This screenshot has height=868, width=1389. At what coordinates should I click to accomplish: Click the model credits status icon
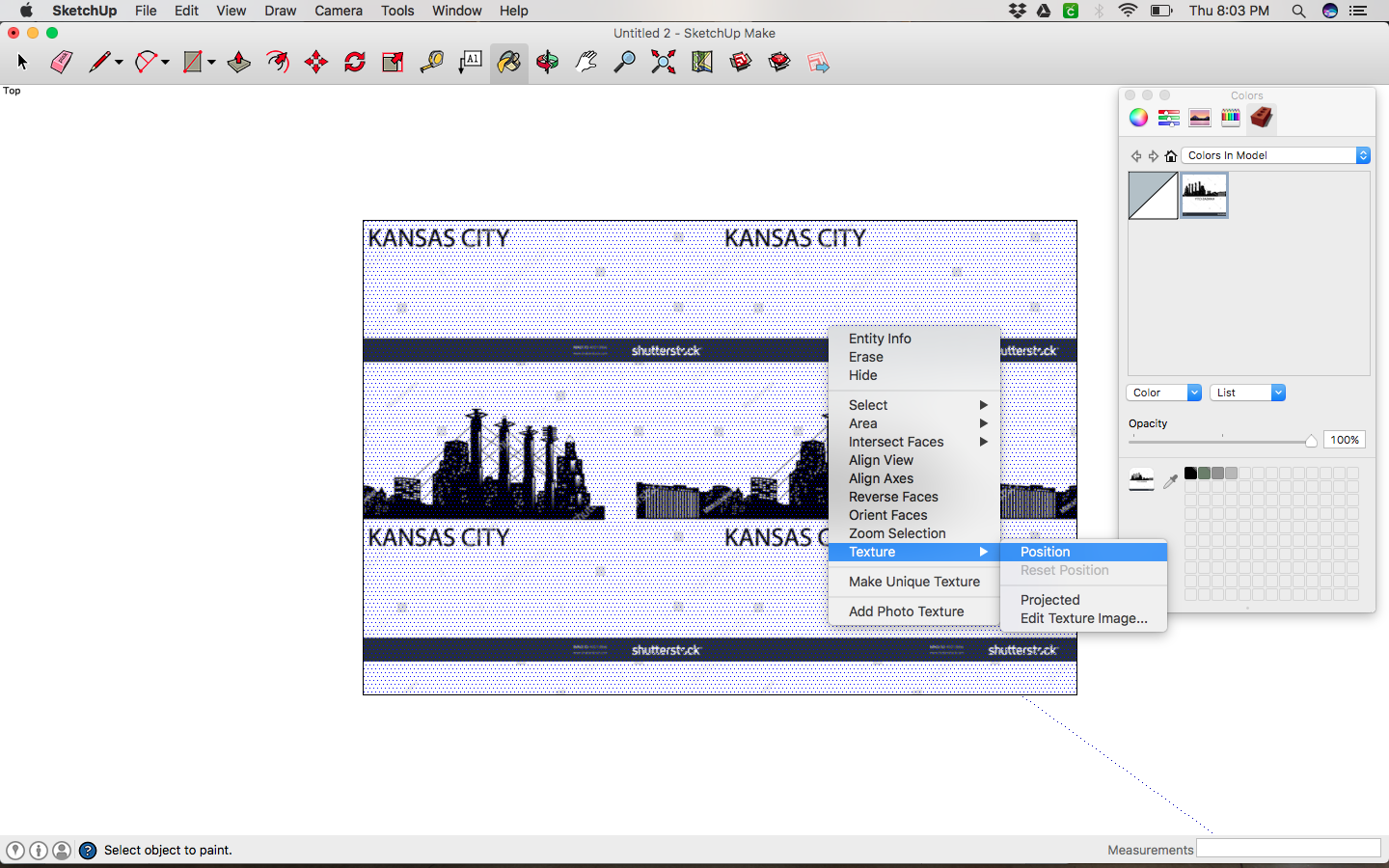point(39,851)
